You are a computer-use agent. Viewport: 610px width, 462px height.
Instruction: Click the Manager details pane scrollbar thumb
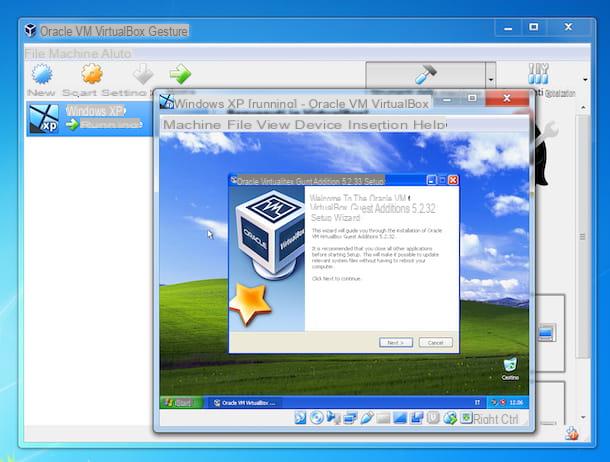[x=582, y=236]
